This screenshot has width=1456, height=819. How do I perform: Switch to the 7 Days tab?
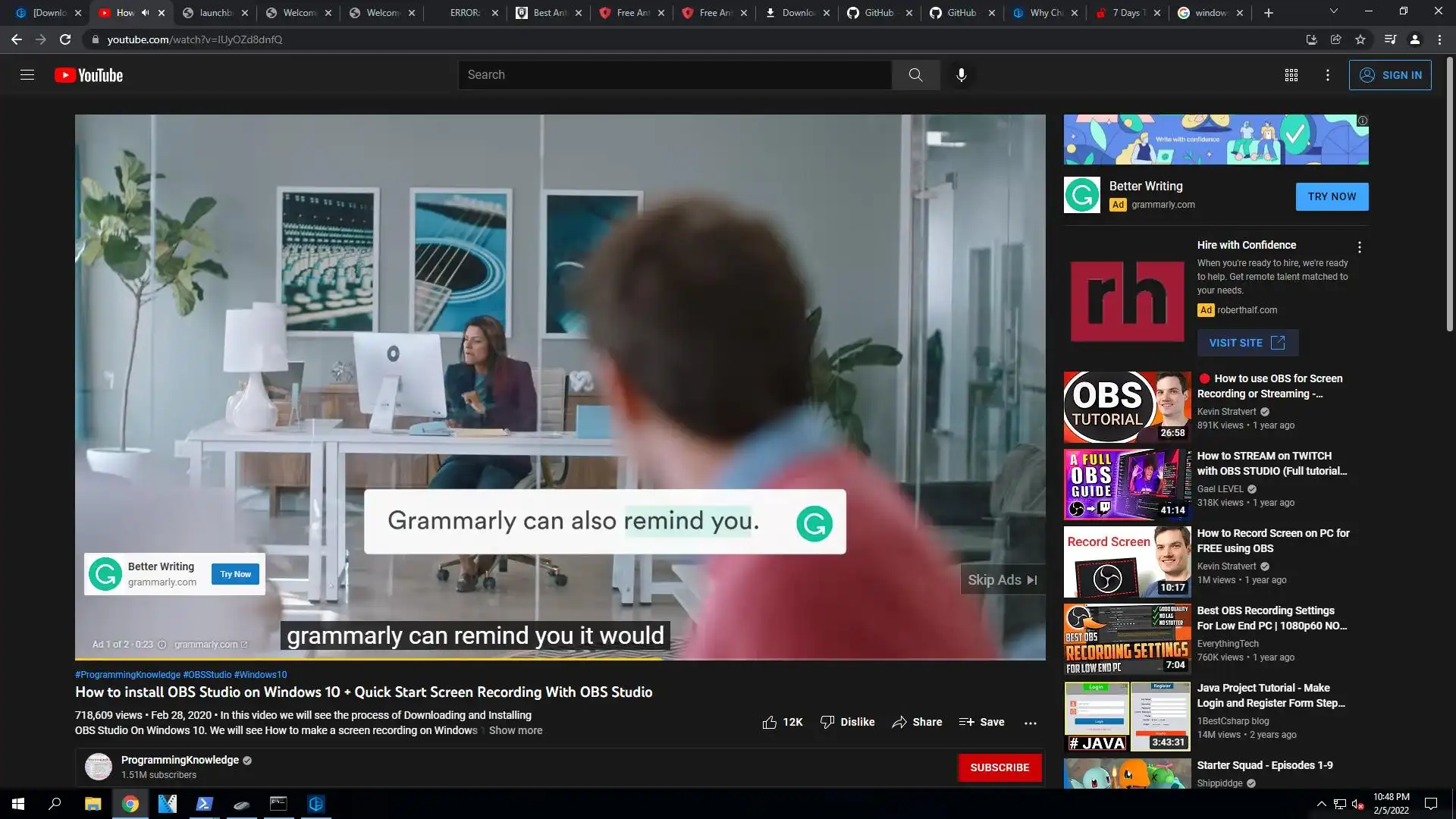(1125, 13)
